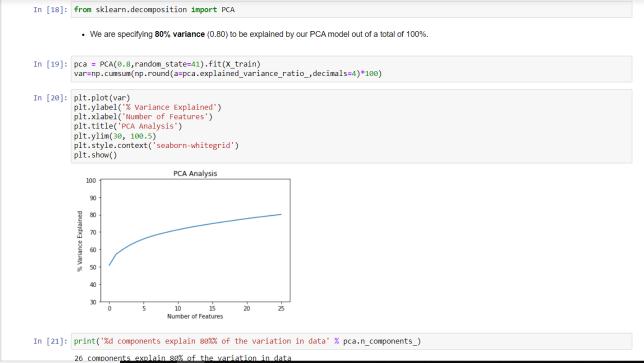This screenshot has height=363, width=644.
Task: Click the % Variance Explained axis label
Action: [x=80, y=241]
